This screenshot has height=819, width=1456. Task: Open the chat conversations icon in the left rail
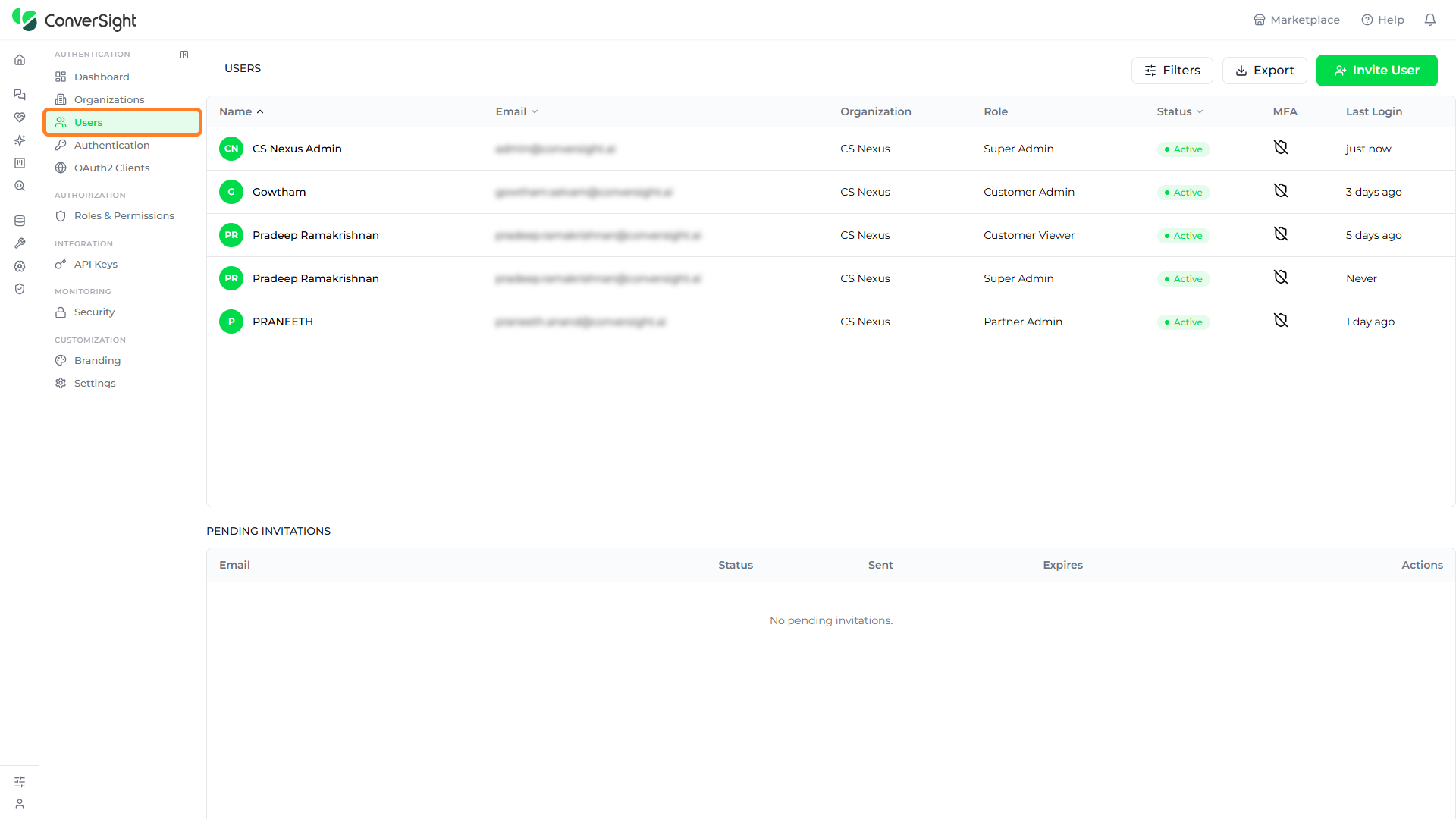point(20,95)
